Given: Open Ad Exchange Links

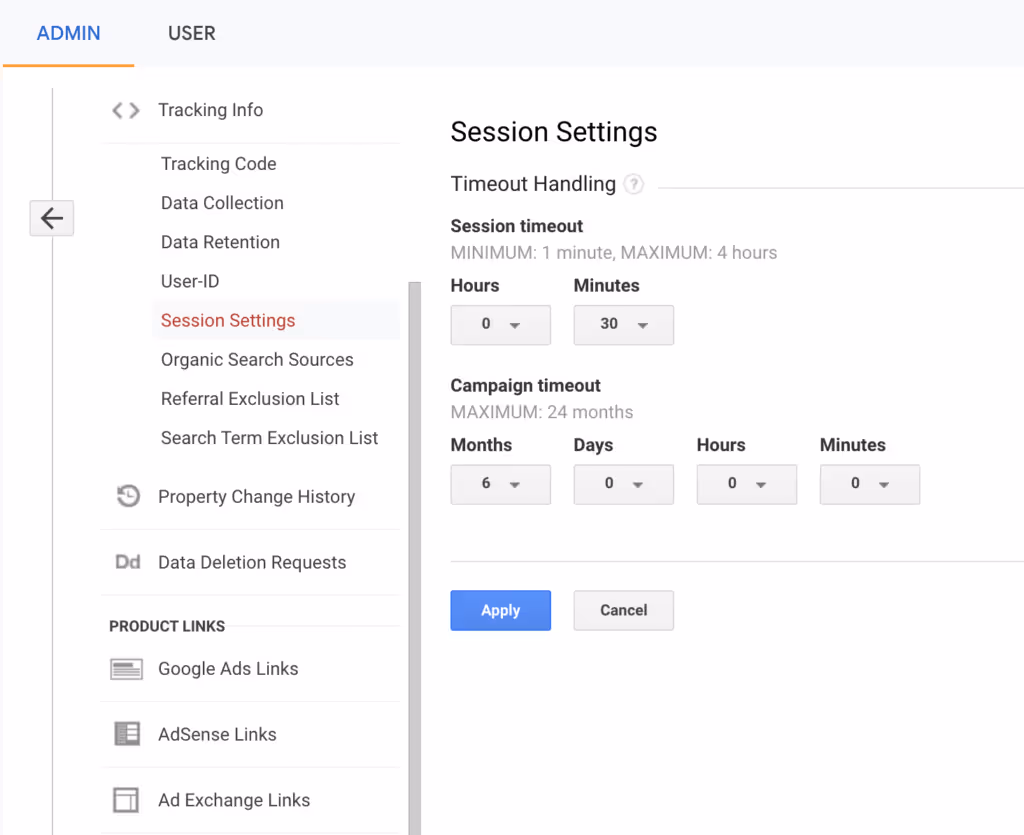Looking at the screenshot, I should click(x=234, y=800).
